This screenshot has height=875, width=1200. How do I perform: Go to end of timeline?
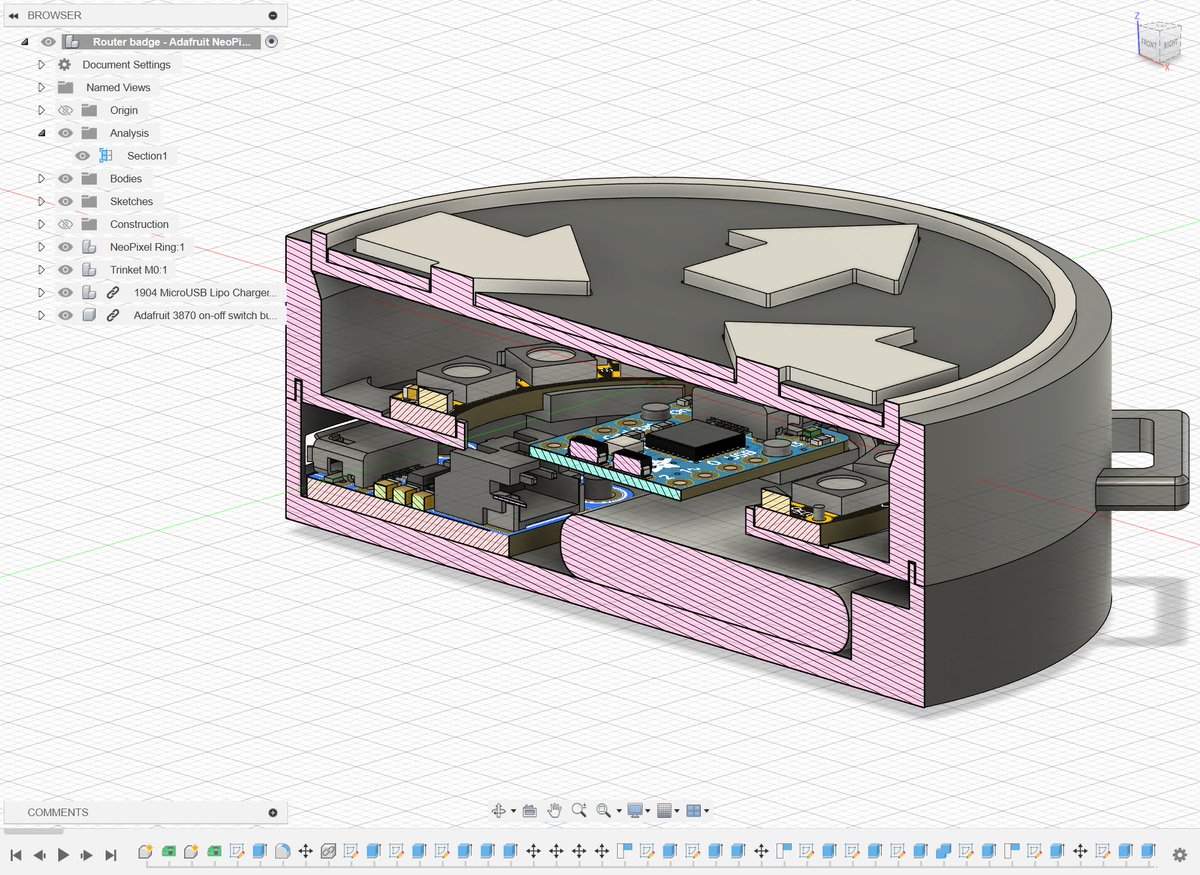111,855
